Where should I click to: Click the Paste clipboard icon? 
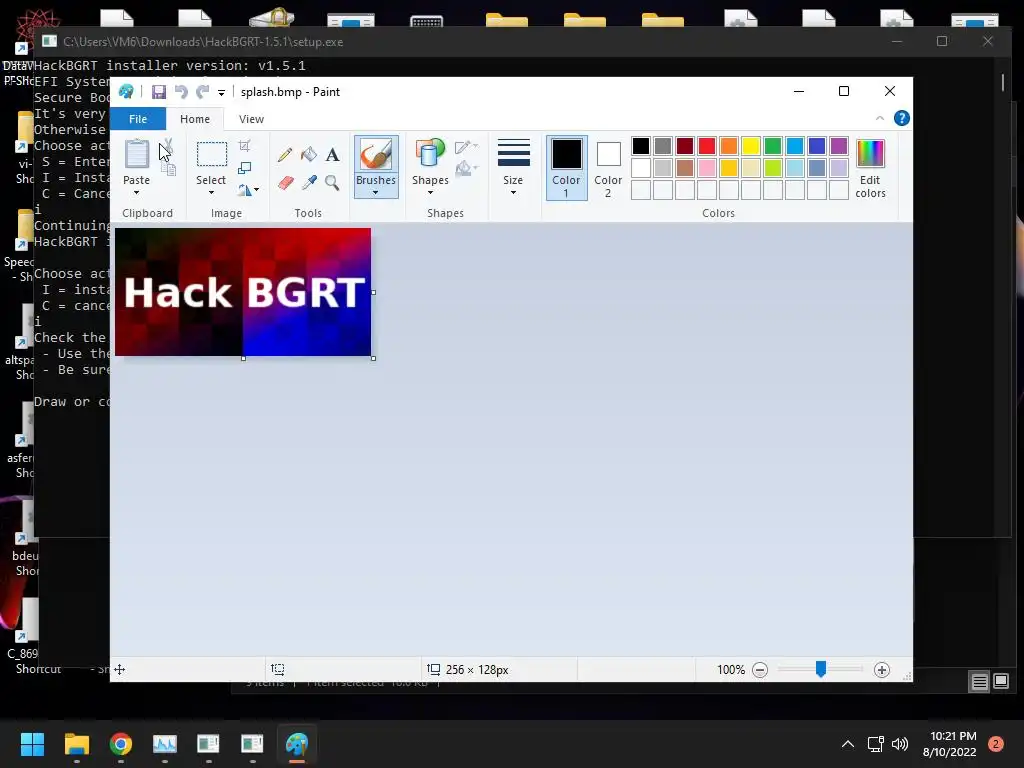click(x=136, y=154)
